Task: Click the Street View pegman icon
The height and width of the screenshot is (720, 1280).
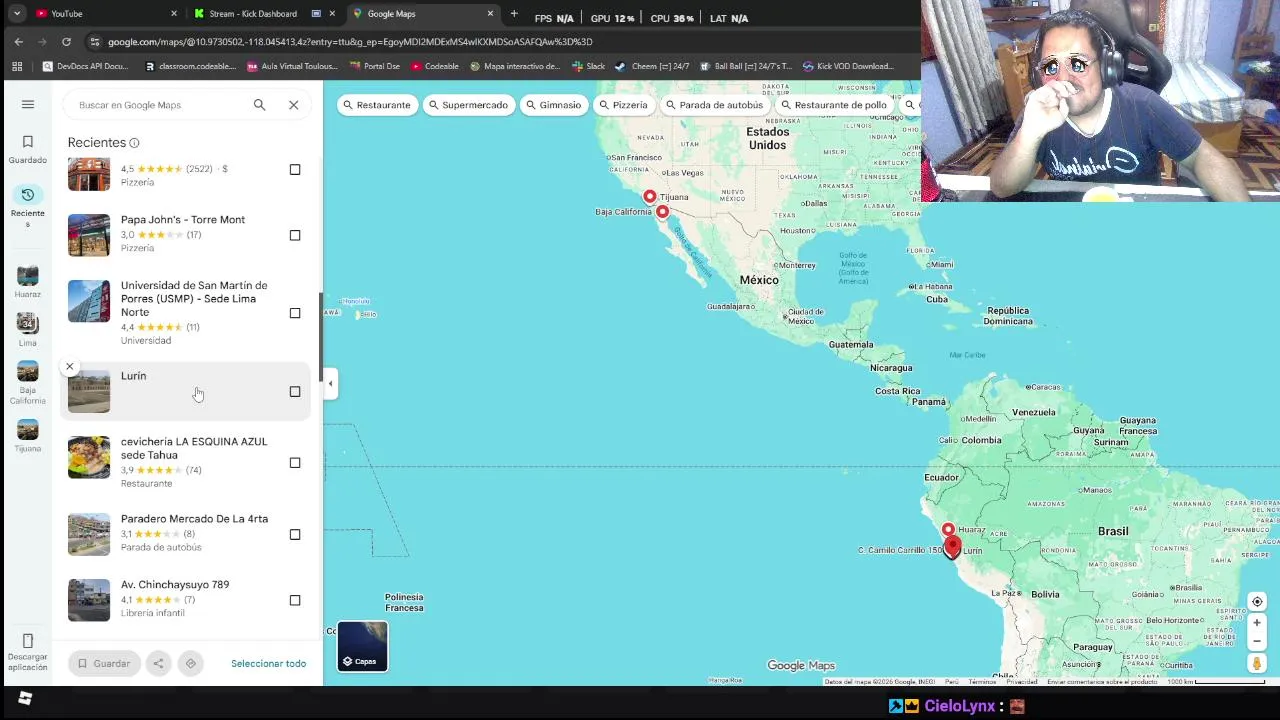Action: coord(1257,663)
